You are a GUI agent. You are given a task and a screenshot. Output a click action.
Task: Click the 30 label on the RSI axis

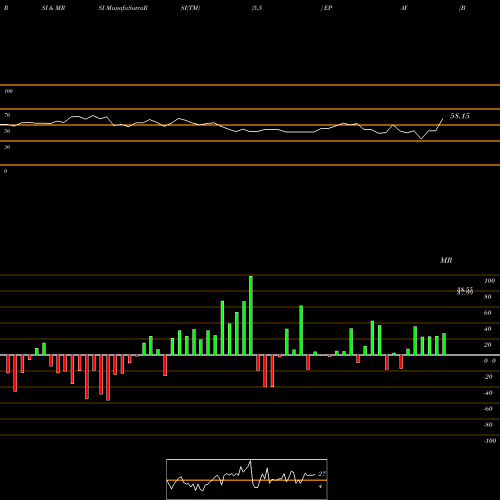pos(7,147)
